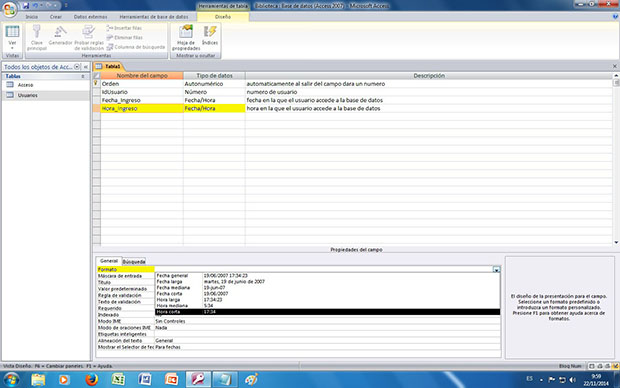The image size is (620, 388).
Task: Click the Modo de oraciones IME property value
Action: (327, 328)
